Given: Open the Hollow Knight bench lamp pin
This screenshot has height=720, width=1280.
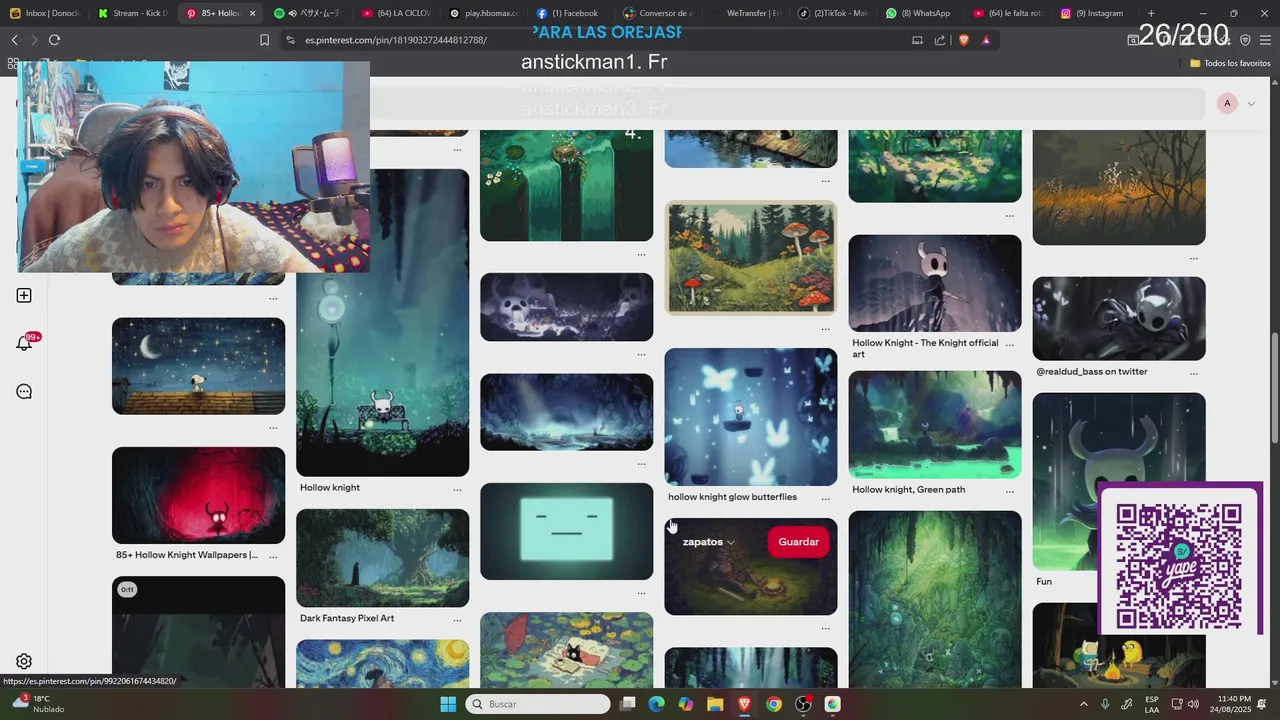Looking at the screenshot, I should tap(382, 322).
